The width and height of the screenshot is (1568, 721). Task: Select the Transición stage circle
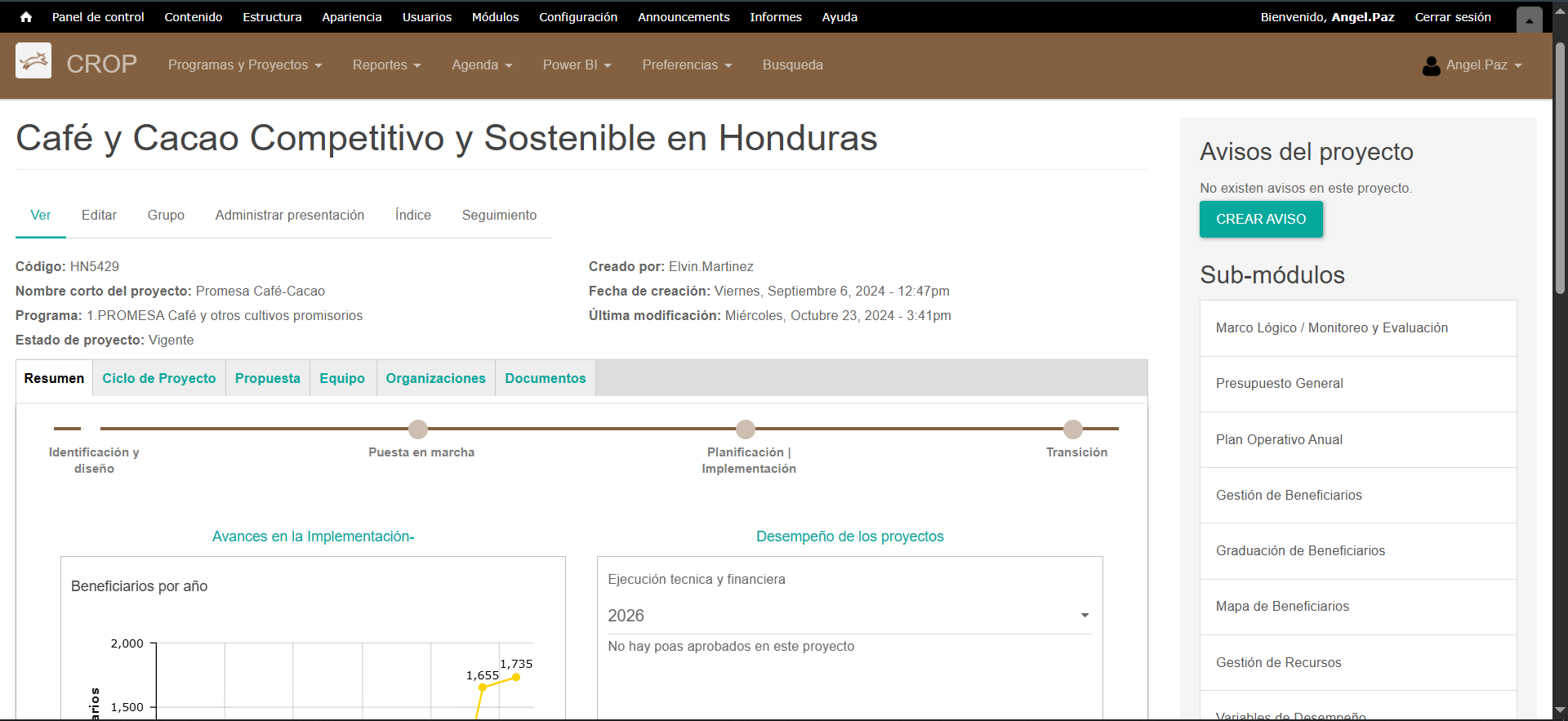[1073, 429]
